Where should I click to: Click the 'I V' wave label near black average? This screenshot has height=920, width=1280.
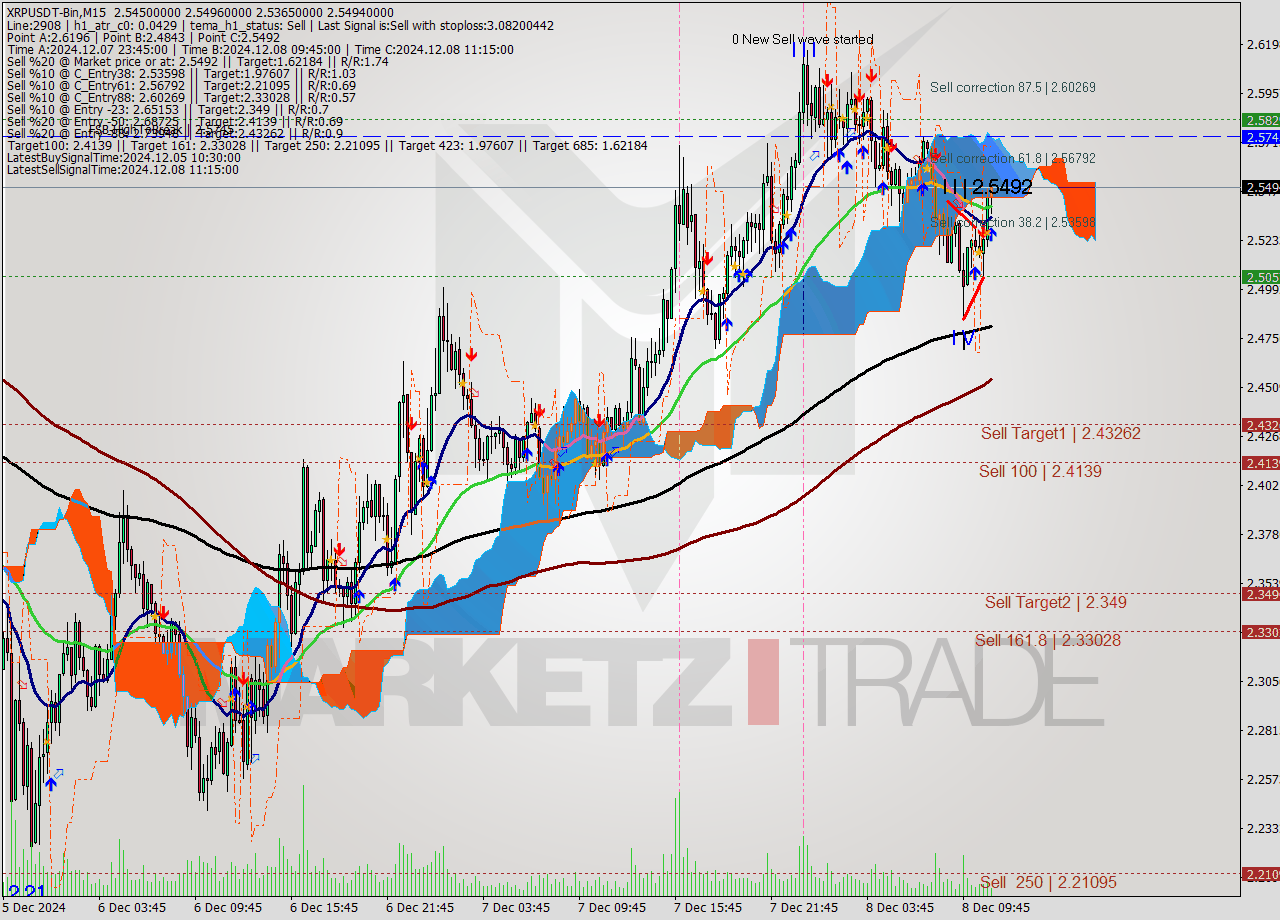[x=963, y=340]
